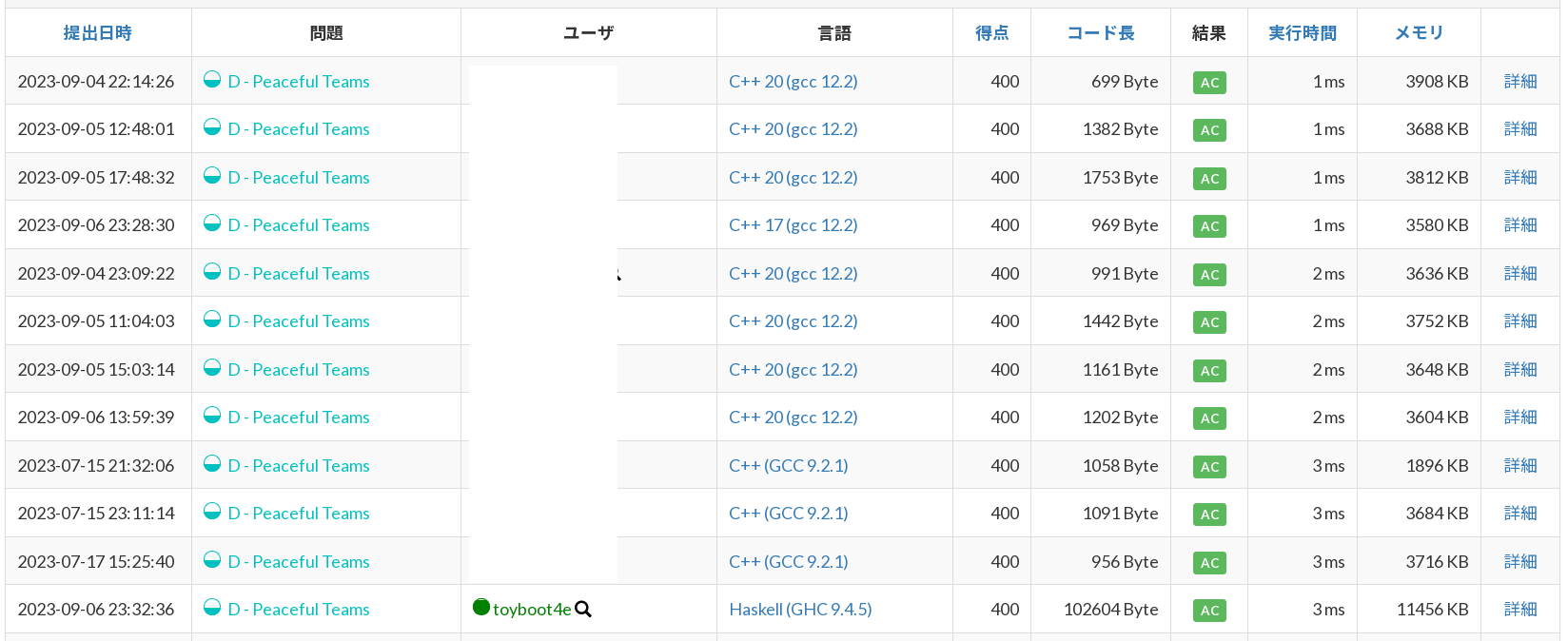The width and height of the screenshot is (1568, 641).
Task: Click the difficulty circle icon in 1058 Byte row
Action: click(x=212, y=463)
